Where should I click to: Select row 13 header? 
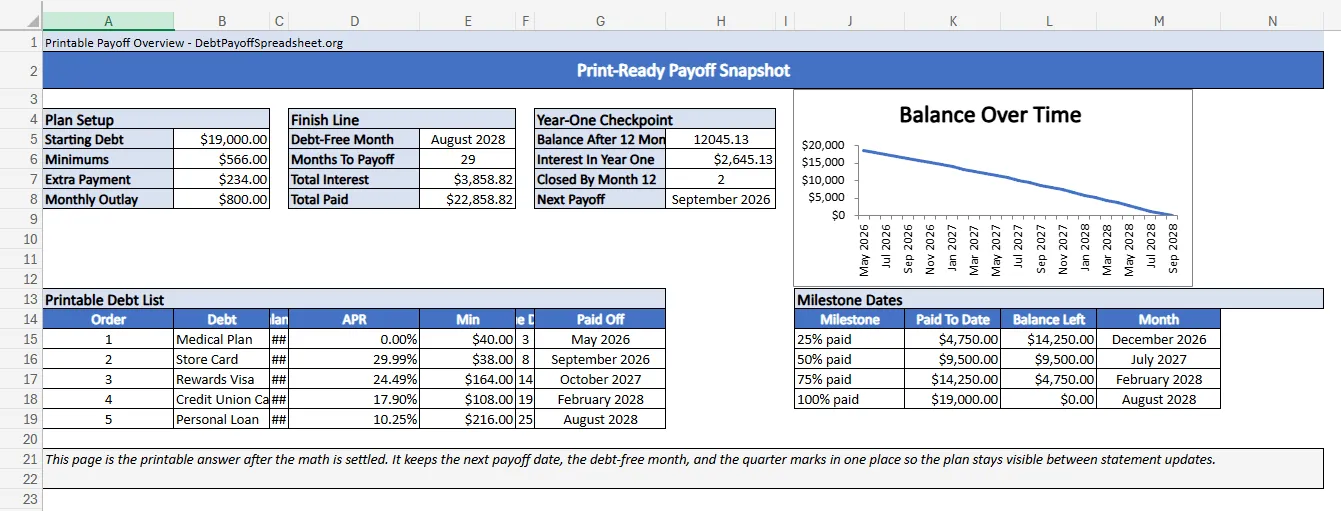click(21, 299)
